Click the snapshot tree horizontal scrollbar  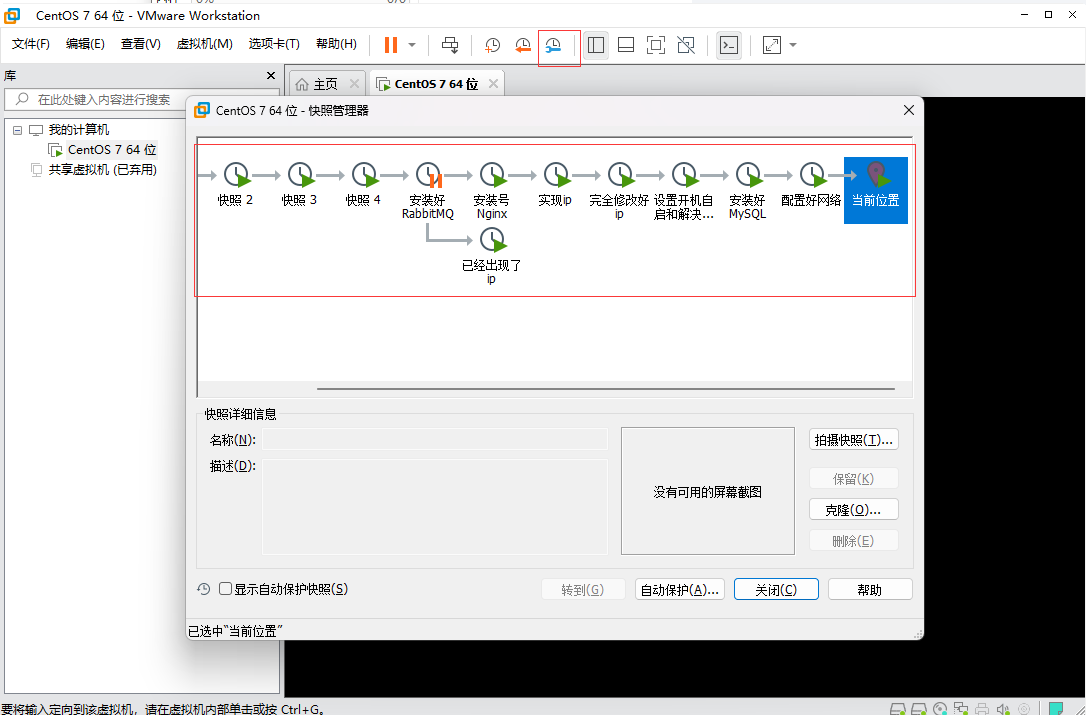(606, 389)
